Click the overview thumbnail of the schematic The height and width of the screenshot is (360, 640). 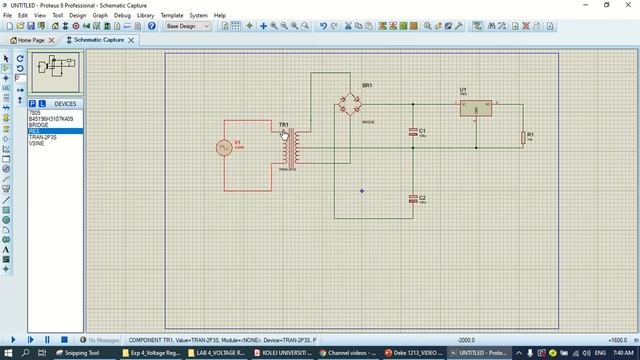tap(56, 72)
